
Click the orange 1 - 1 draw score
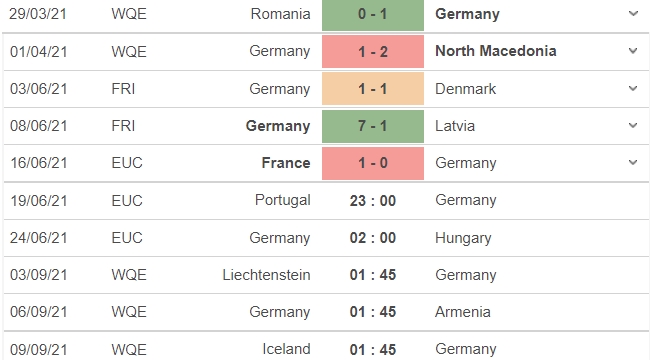(373, 89)
